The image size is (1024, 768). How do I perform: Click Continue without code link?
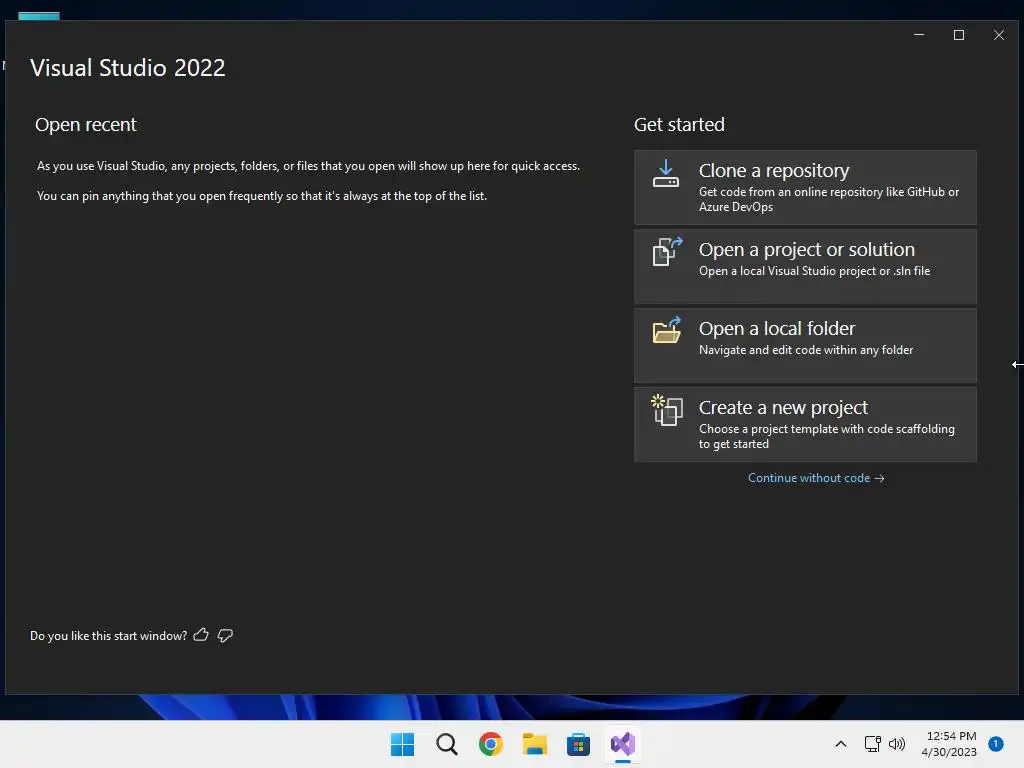pos(816,478)
